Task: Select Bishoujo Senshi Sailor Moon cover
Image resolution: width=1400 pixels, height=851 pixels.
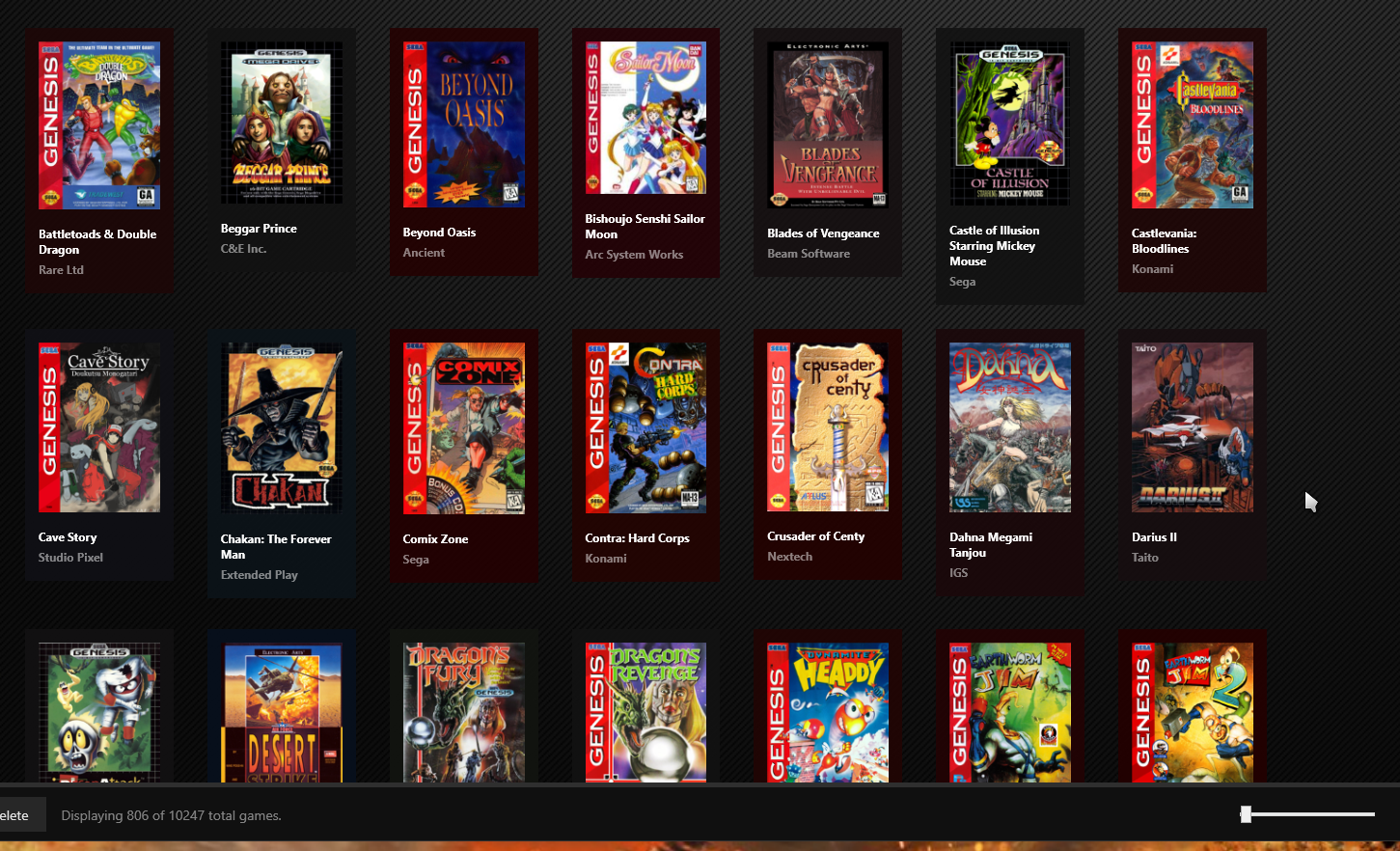Action: 645,118
